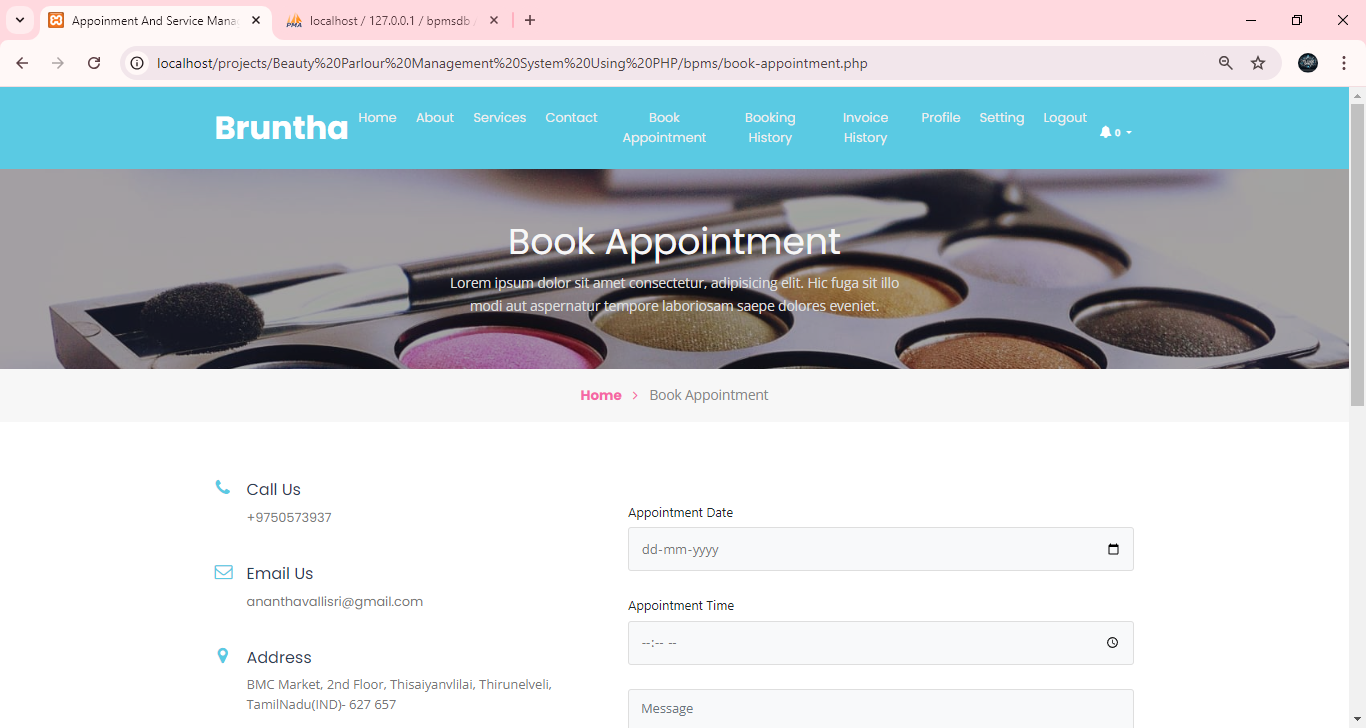Click the Logout link
Viewport: 1366px width, 728px height.
(x=1064, y=118)
